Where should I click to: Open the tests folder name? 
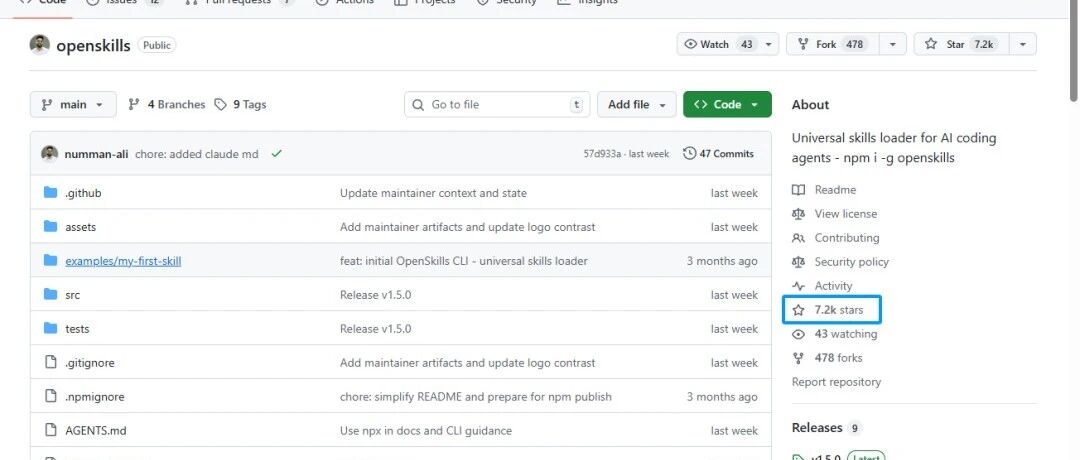pyautogui.click(x=77, y=329)
